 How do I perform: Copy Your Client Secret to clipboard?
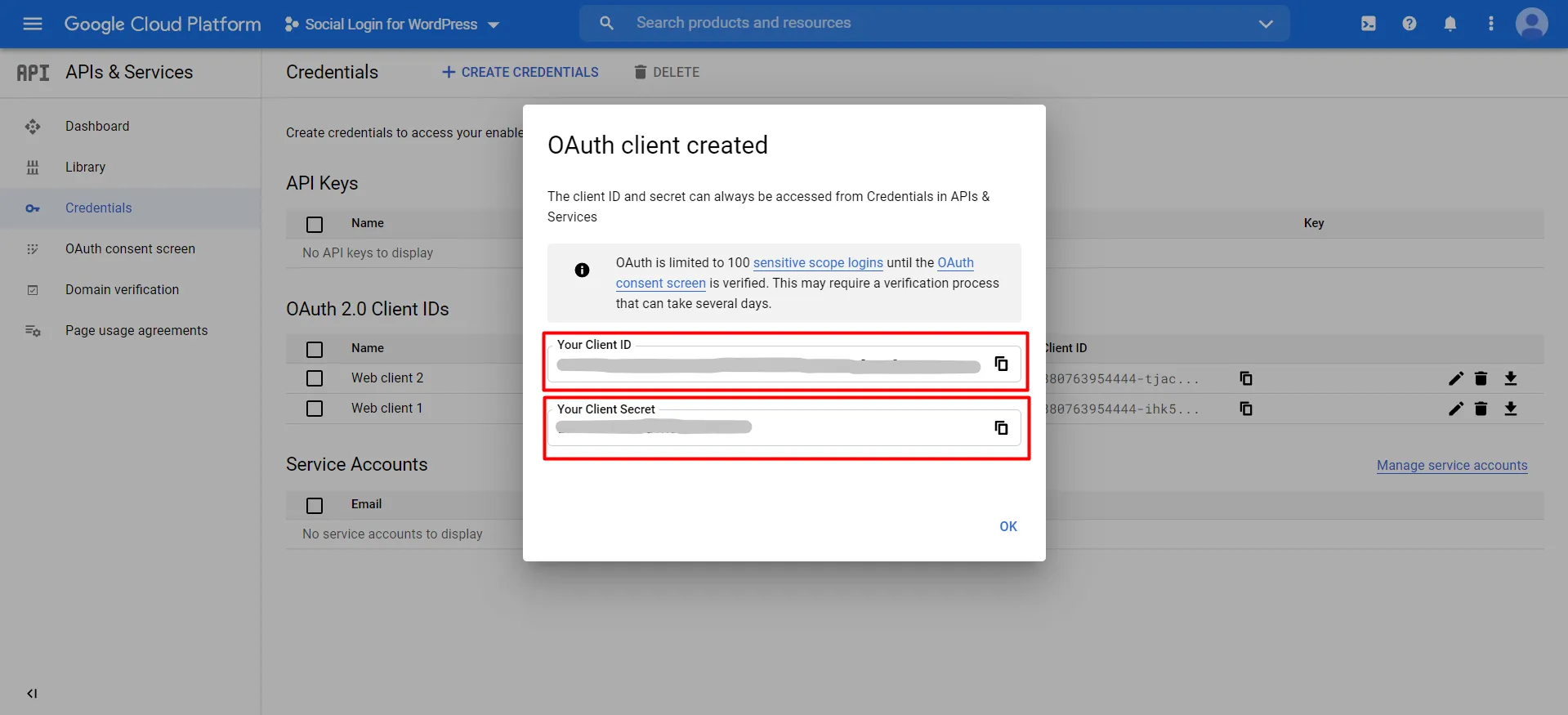click(1001, 427)
